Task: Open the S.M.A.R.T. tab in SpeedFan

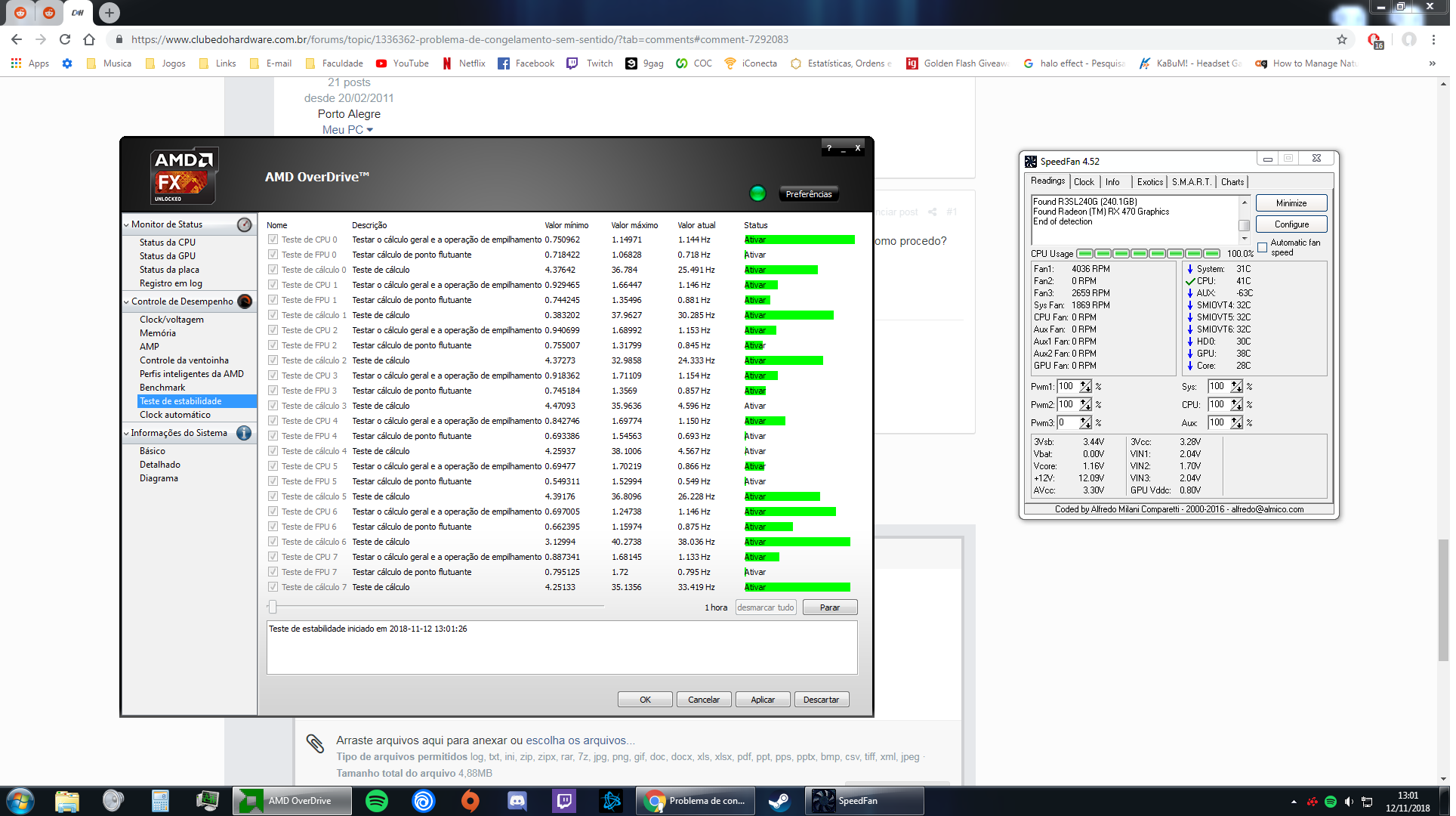Action: click(1191, 182)
